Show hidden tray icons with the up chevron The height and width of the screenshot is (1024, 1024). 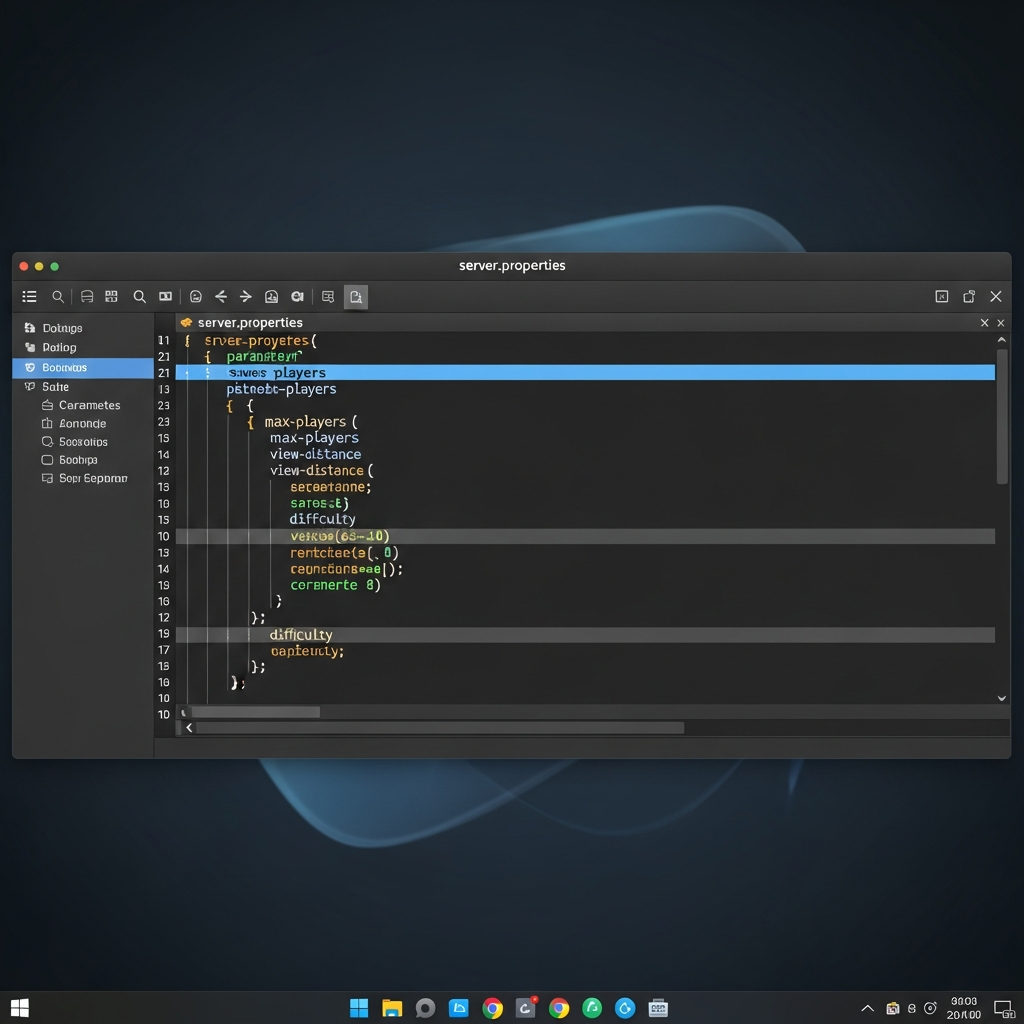coord(867,1008)
